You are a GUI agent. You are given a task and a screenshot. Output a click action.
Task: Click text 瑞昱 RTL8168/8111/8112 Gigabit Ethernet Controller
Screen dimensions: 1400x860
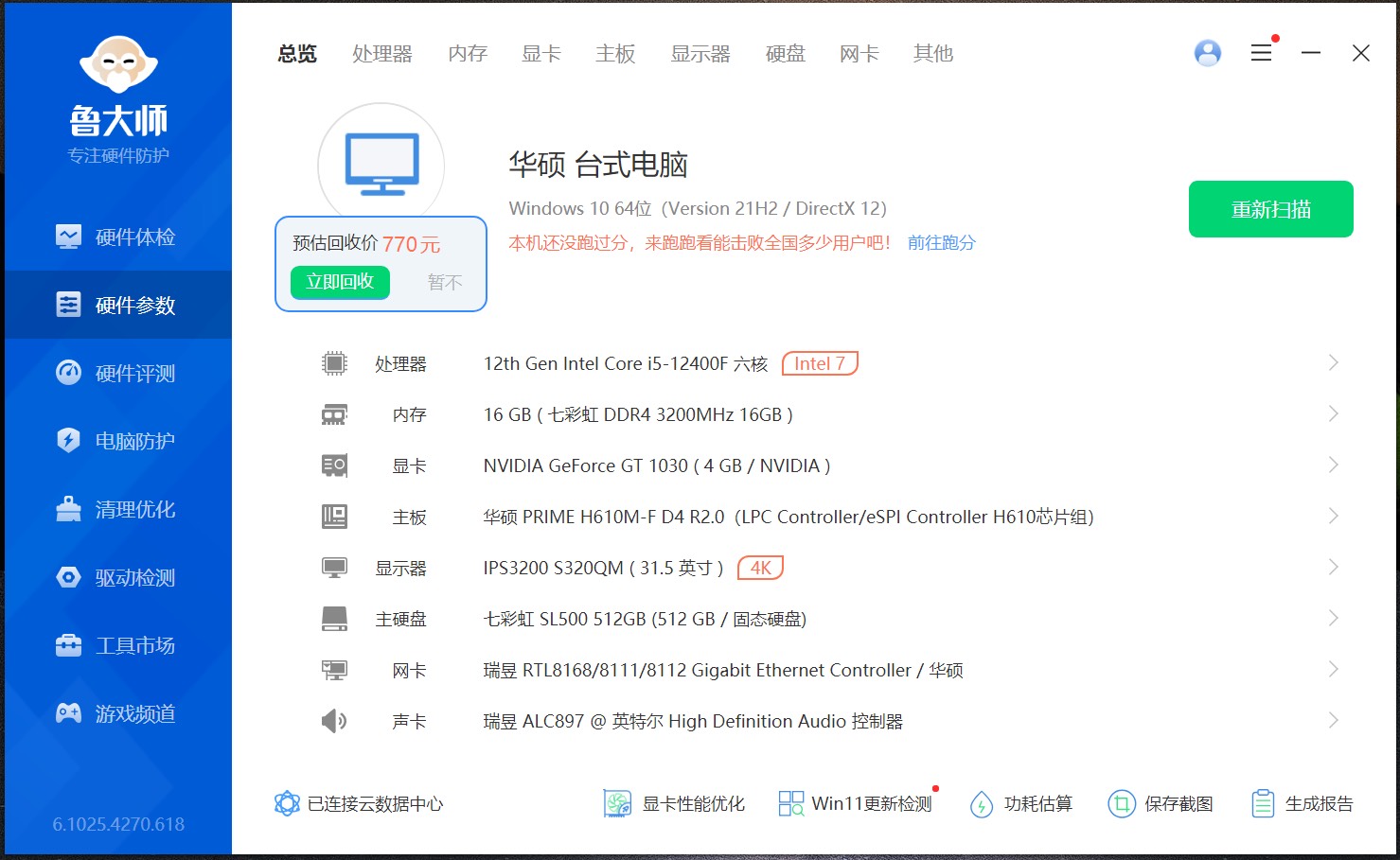(x=697, y=671)
